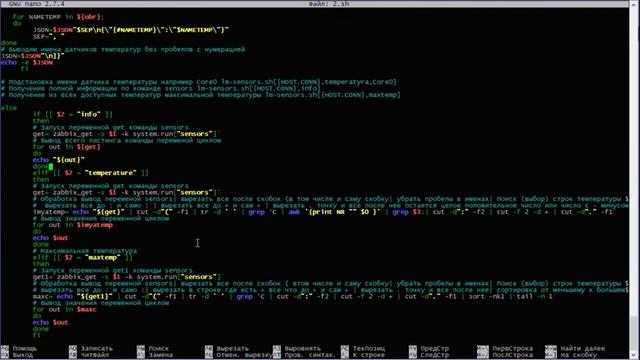This screenshot has width=640, height=360.
Task: Click the 'for out in $imyatemp' line
Action: 72,224
